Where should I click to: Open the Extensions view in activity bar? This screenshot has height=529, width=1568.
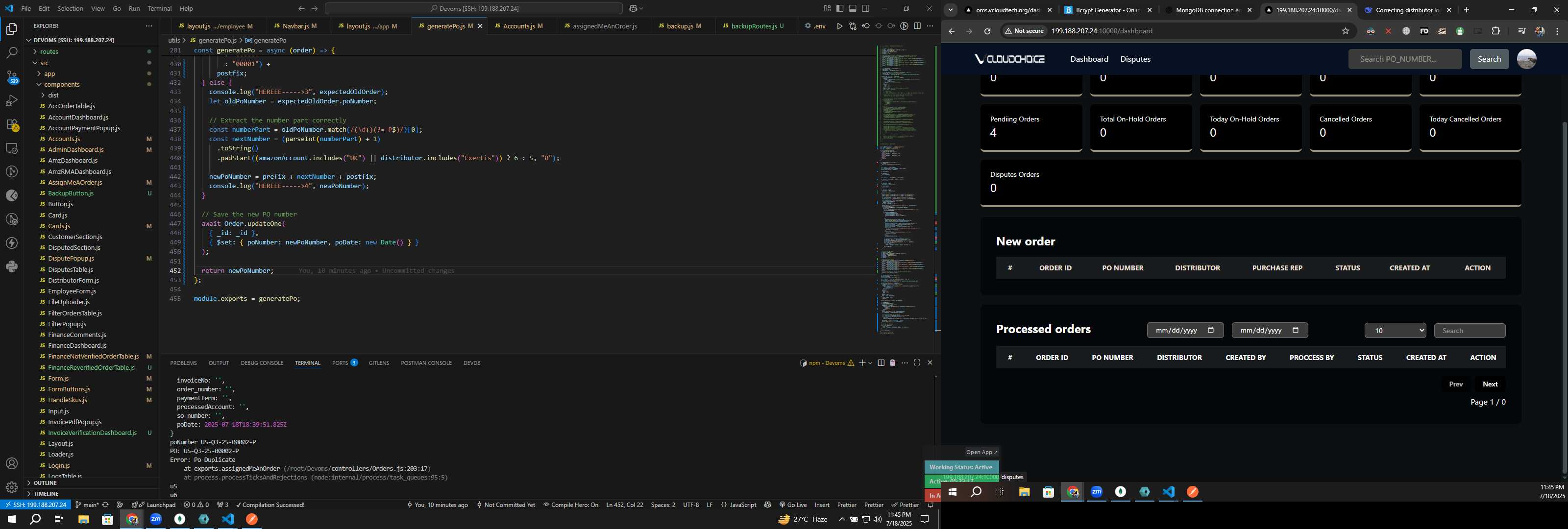12,124
